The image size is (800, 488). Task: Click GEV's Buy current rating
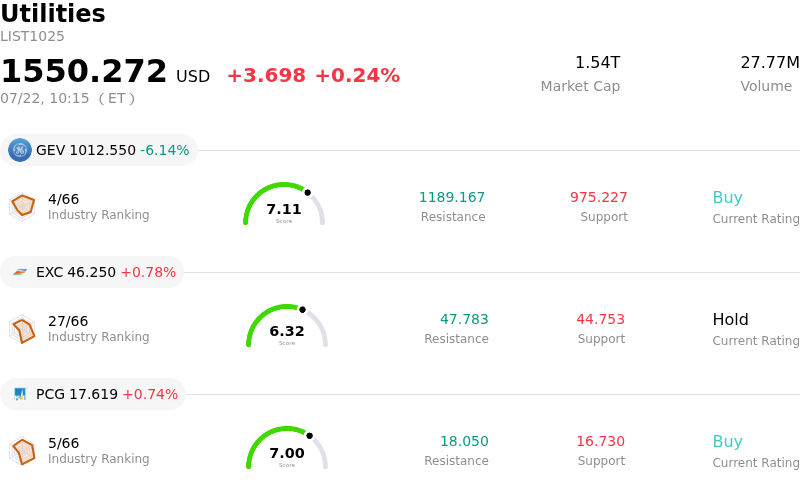pyautogui.click(x=728, y=198)
